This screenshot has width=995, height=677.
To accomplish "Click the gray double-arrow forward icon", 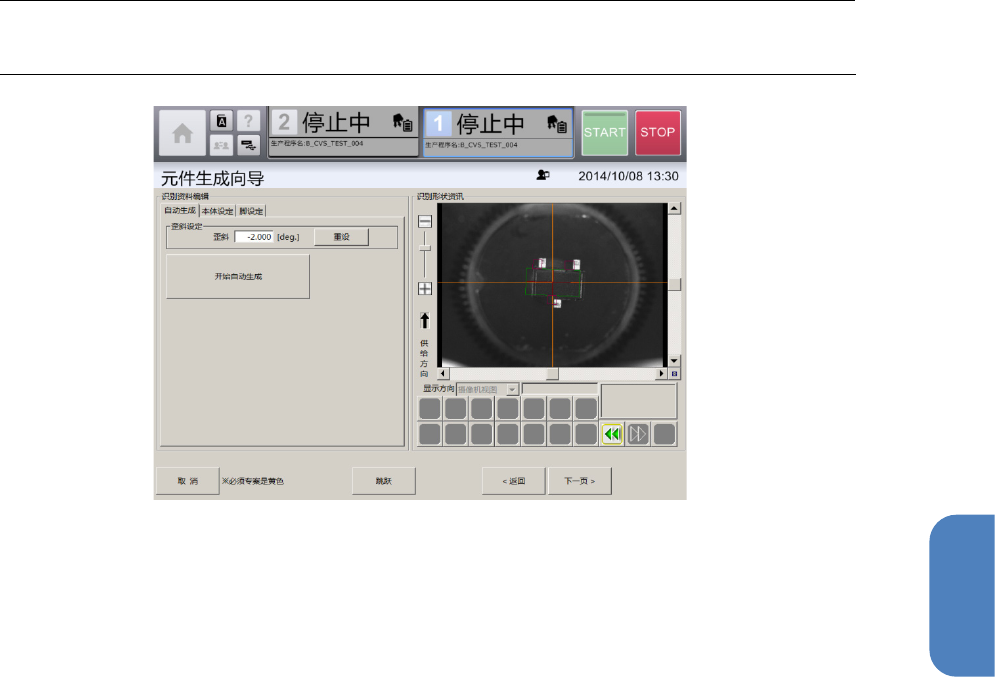I will point(638,433).
